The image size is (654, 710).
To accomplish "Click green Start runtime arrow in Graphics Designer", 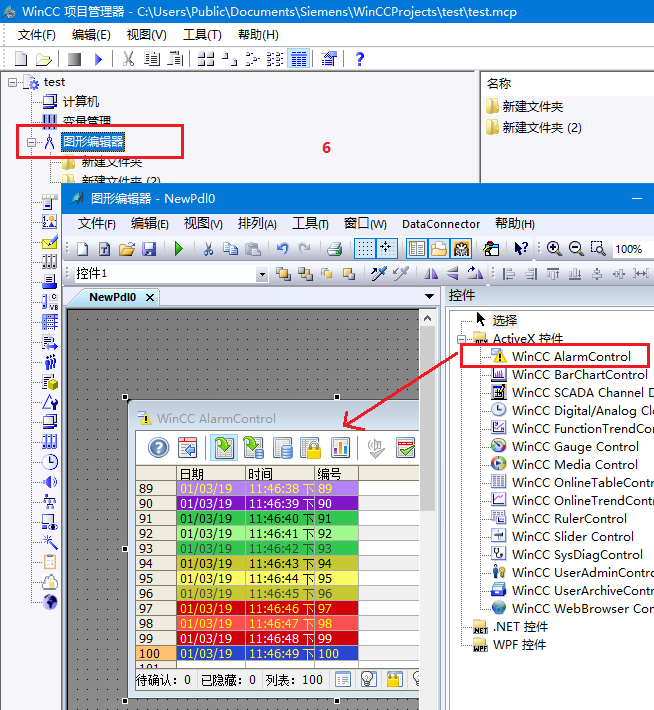I will (178, 249).
